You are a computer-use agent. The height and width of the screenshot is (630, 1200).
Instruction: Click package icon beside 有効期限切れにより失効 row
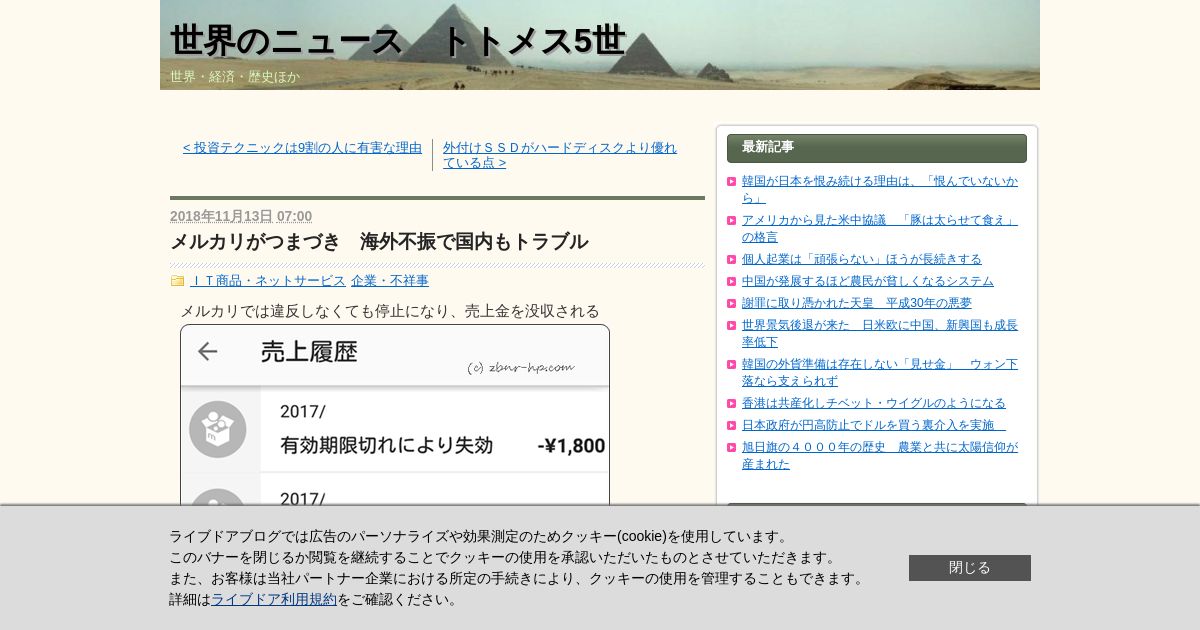click(218, 429)
